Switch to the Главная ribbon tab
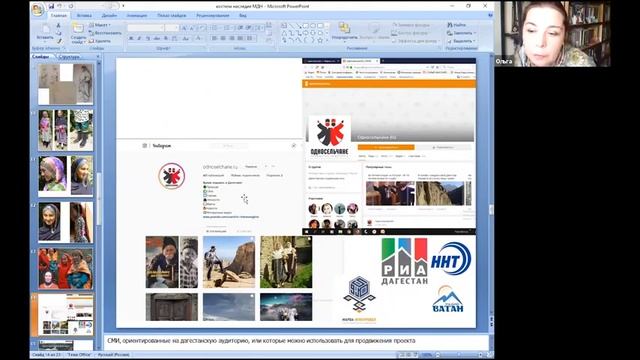Viewport: 640px width, 360px height. point(59,16)
